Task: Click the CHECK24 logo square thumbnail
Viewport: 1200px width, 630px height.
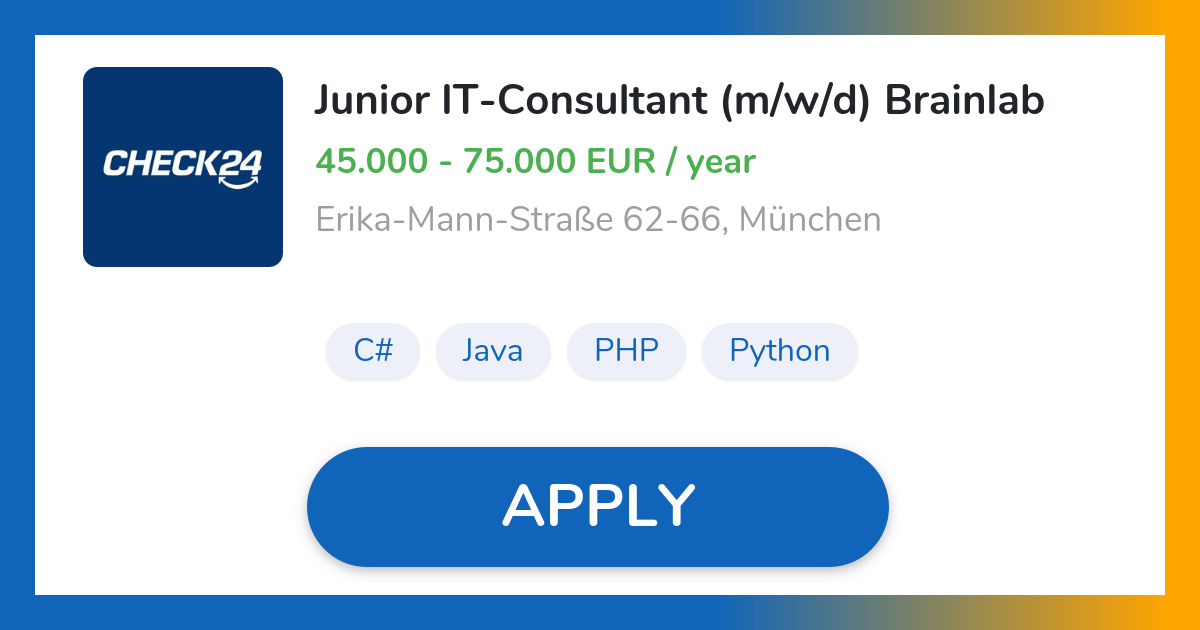Action: pyautogui.click(x=183, y=166)
